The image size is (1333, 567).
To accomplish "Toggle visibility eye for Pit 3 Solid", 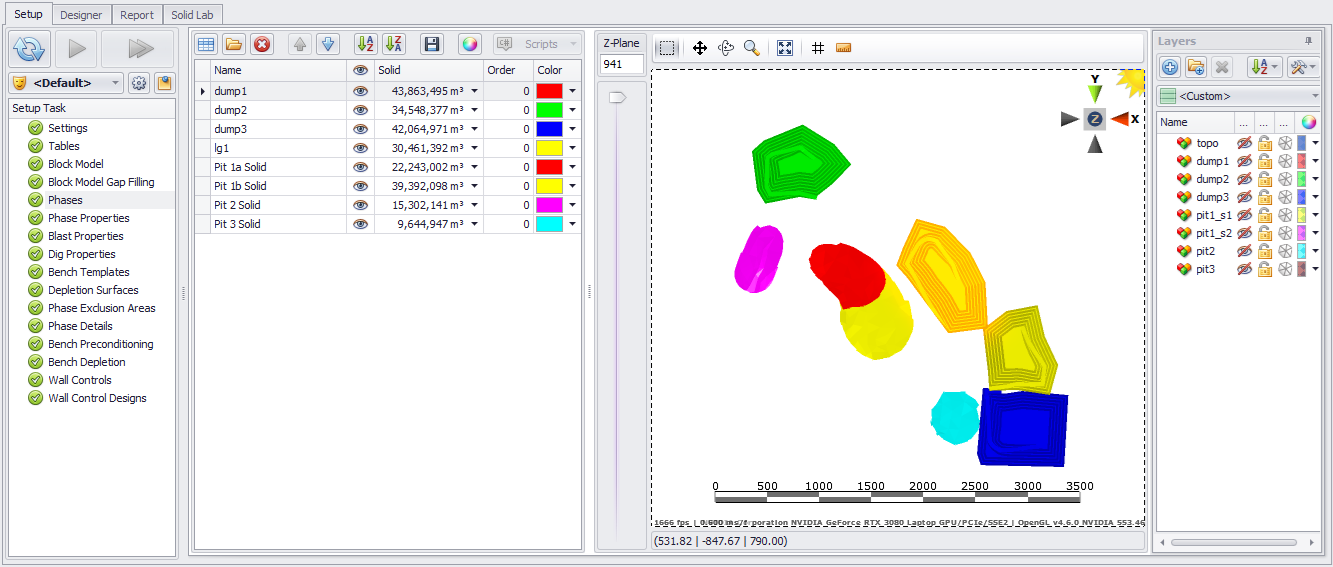I will 360,224.
